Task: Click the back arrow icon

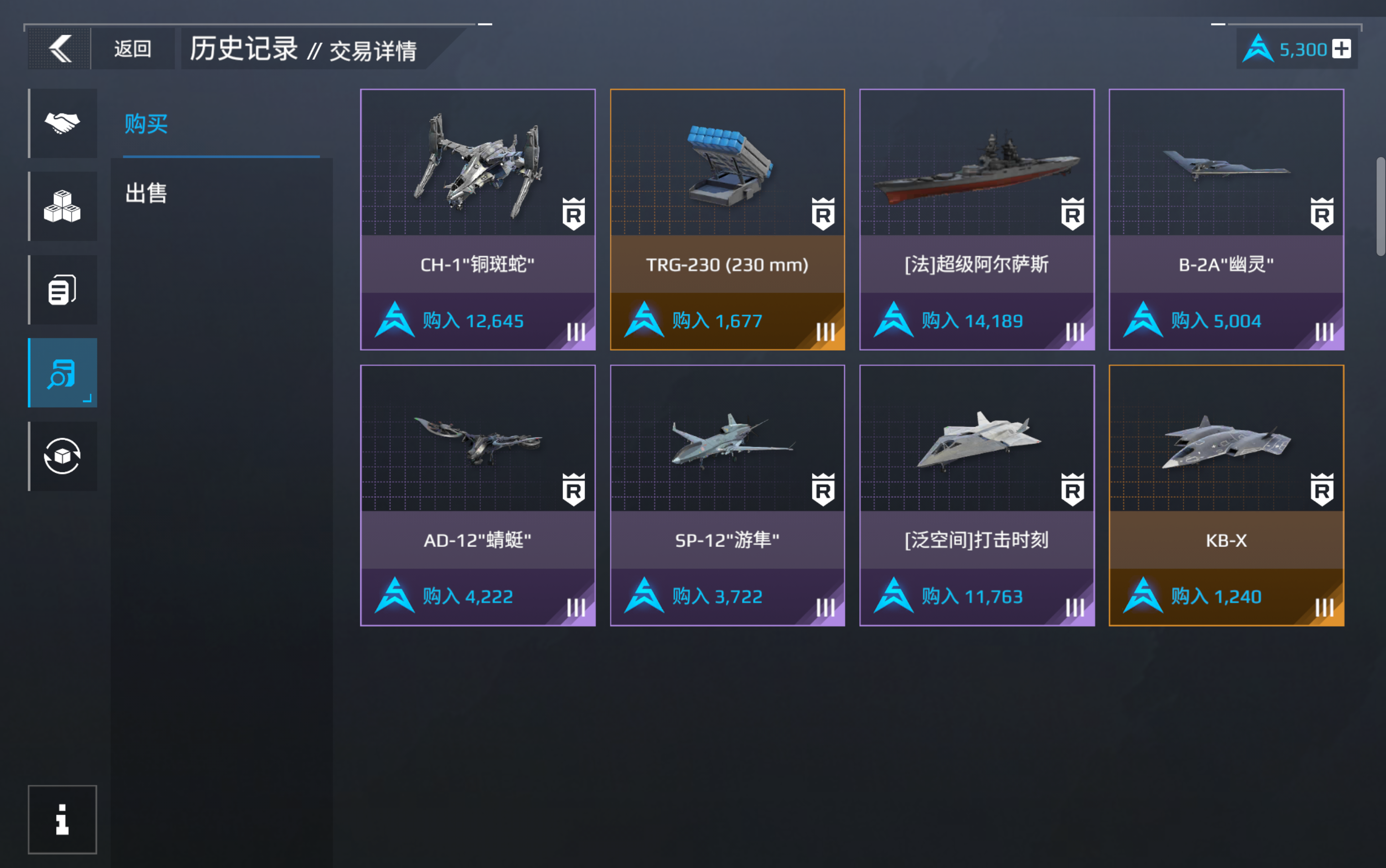Action: click(60, 49)
